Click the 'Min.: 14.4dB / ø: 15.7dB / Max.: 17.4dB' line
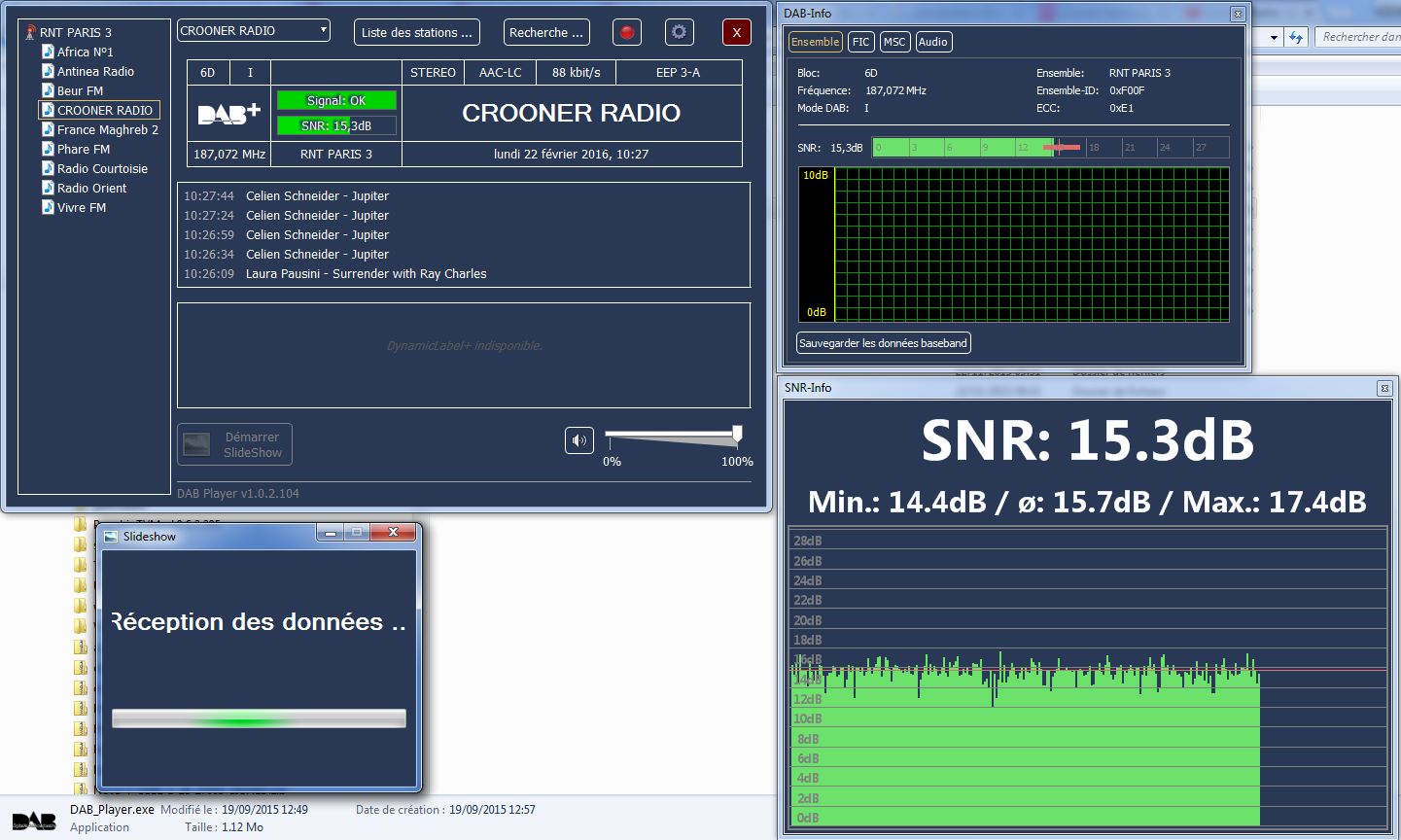 coord(1088,502)
